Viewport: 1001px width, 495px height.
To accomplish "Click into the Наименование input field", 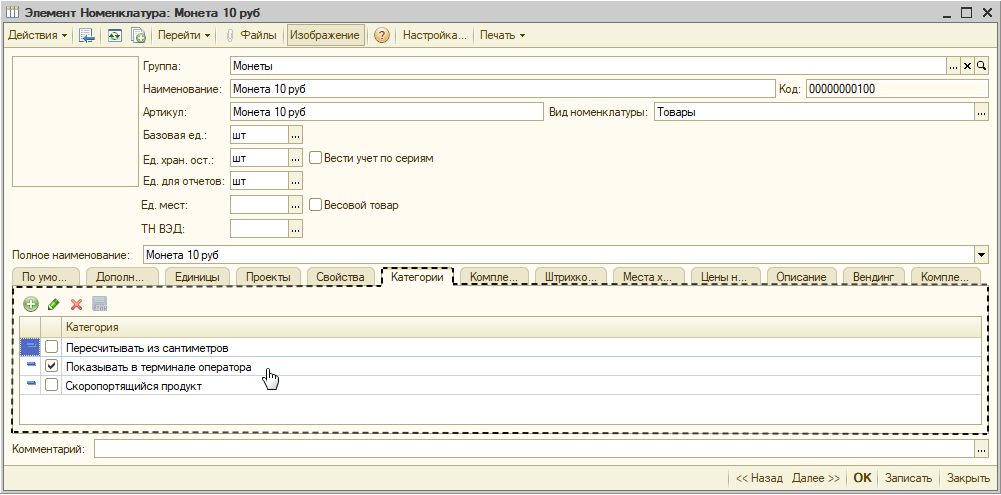I will (x=502, y=89).
